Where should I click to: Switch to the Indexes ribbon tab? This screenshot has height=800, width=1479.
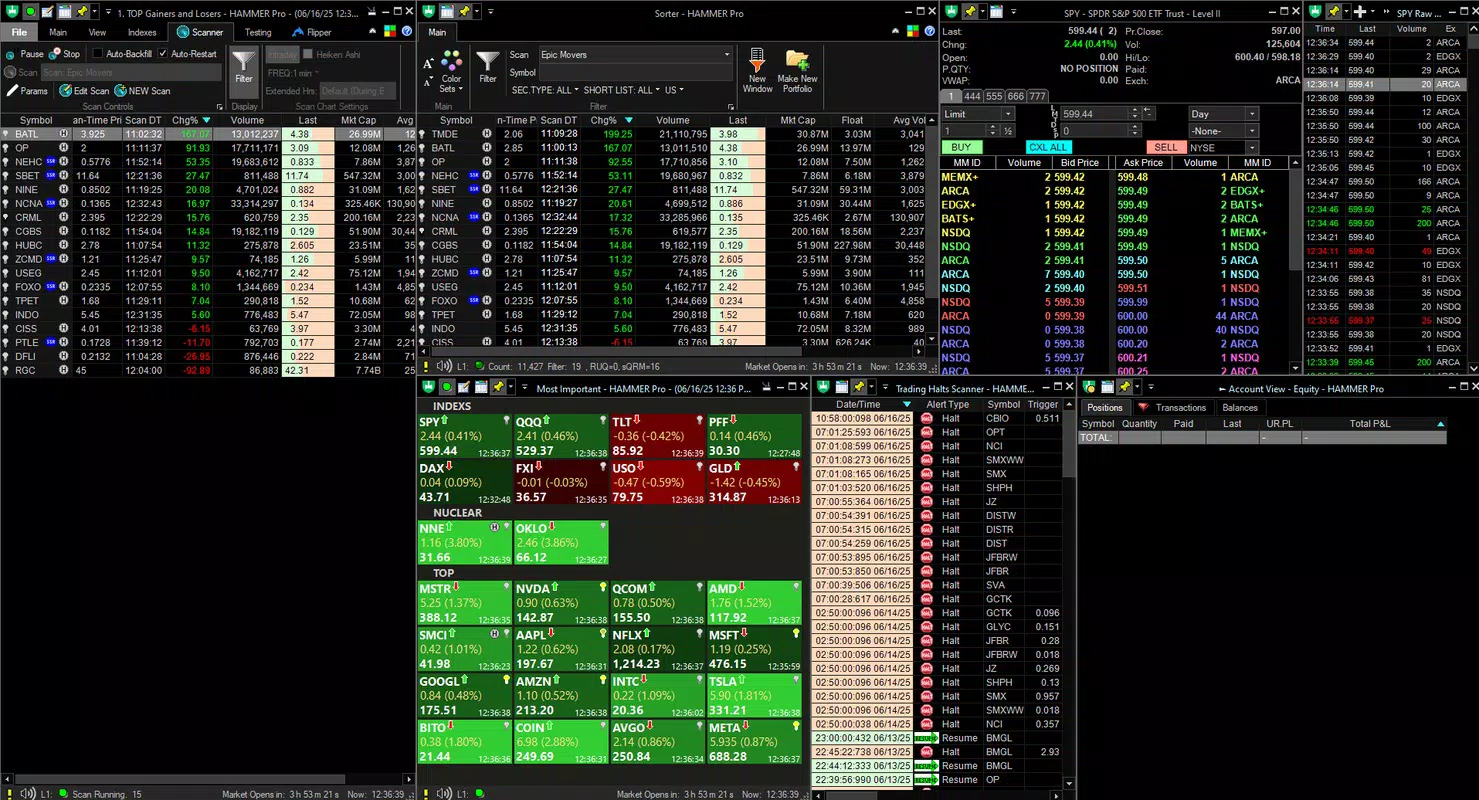(x=142, y=32)
